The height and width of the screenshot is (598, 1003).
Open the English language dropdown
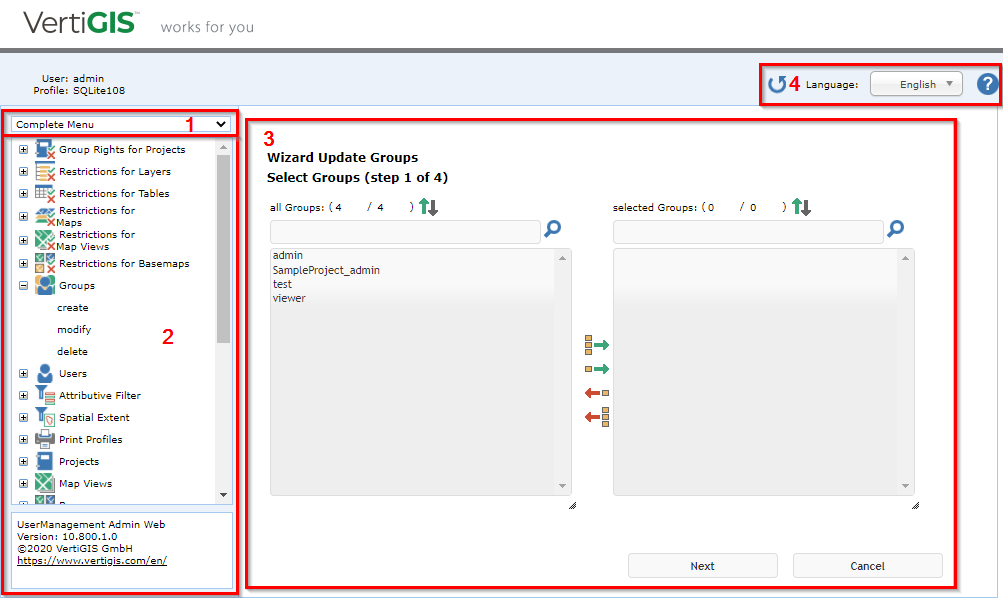click(x=916, y=84)
